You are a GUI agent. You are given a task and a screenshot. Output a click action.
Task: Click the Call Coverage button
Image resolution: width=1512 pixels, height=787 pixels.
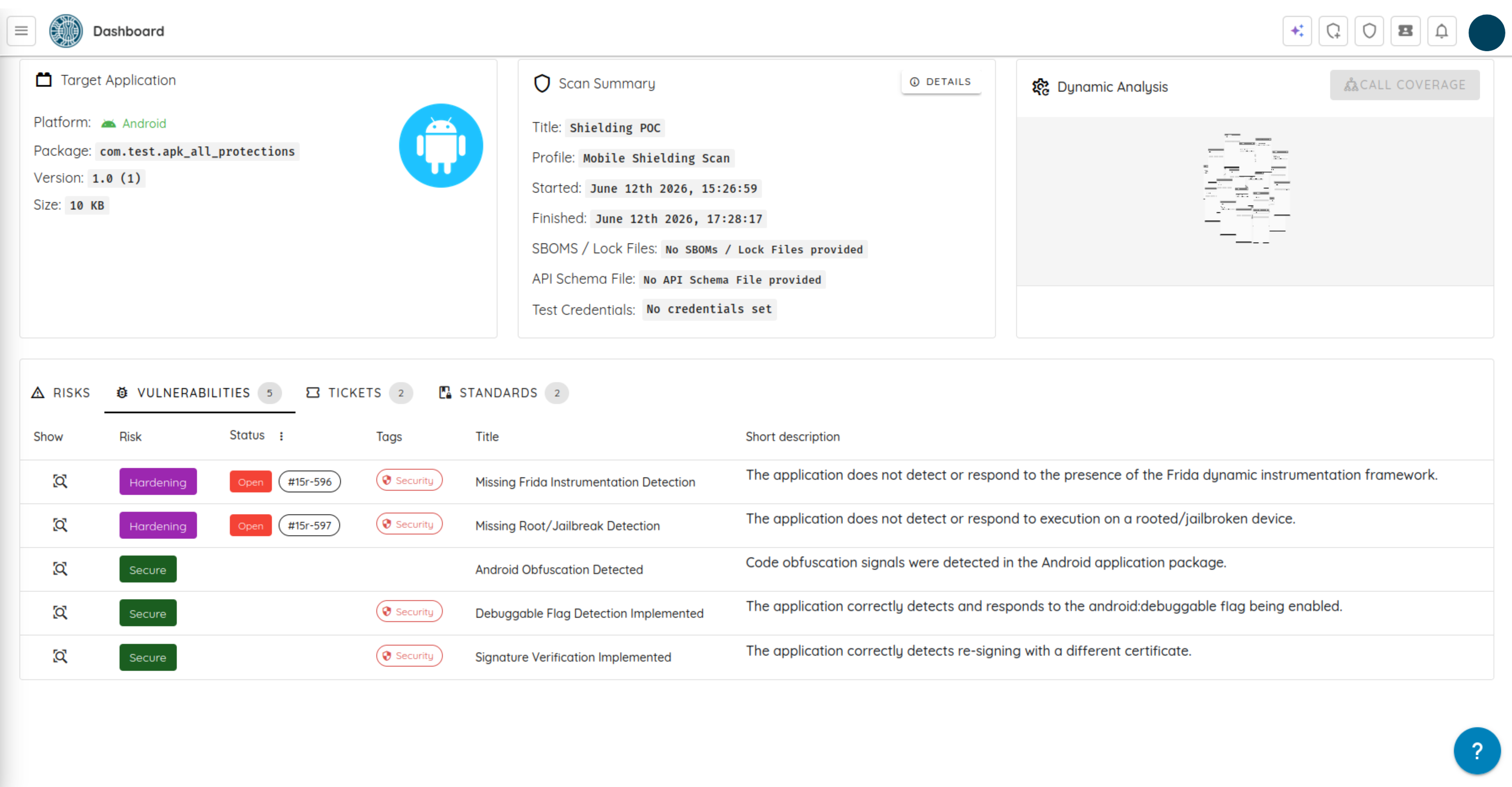(1405, 85)
